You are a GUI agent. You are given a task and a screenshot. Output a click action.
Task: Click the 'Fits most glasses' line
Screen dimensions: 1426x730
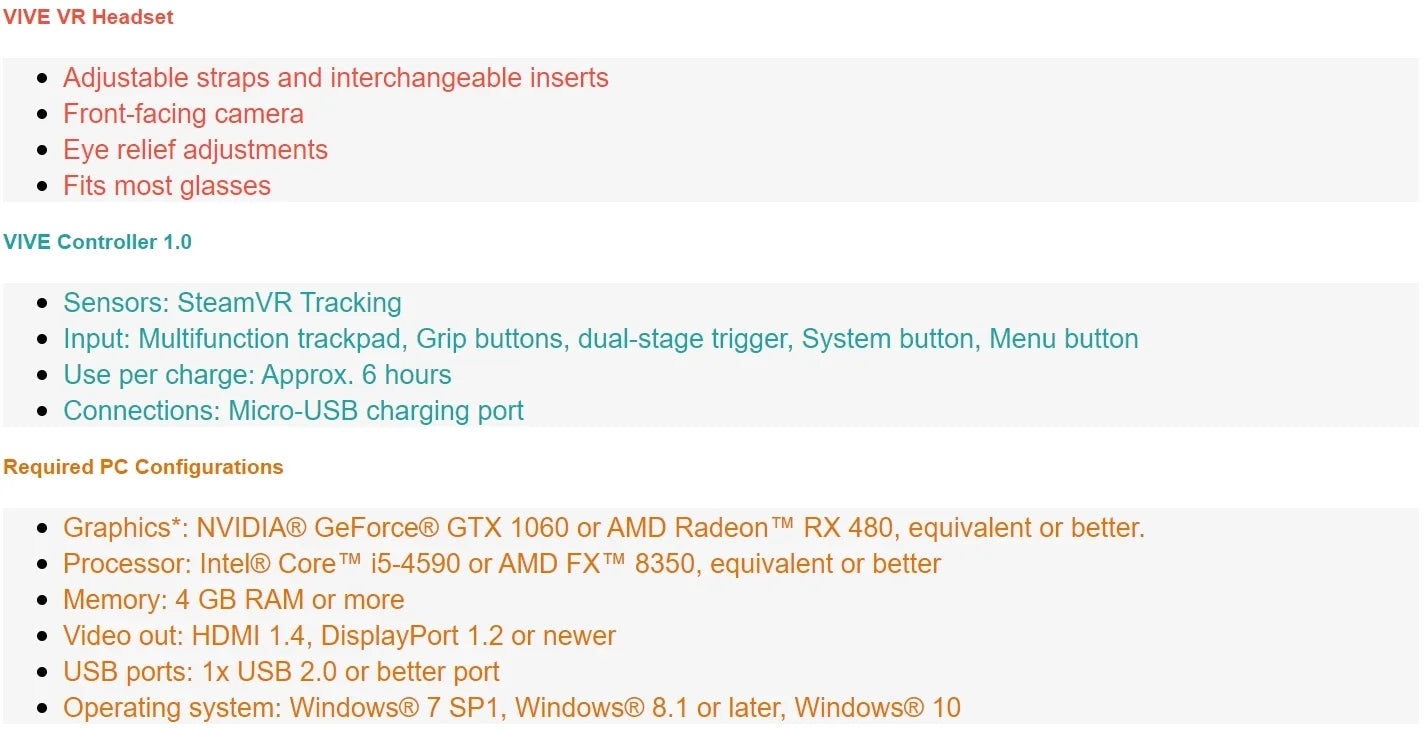click(167, 186)
